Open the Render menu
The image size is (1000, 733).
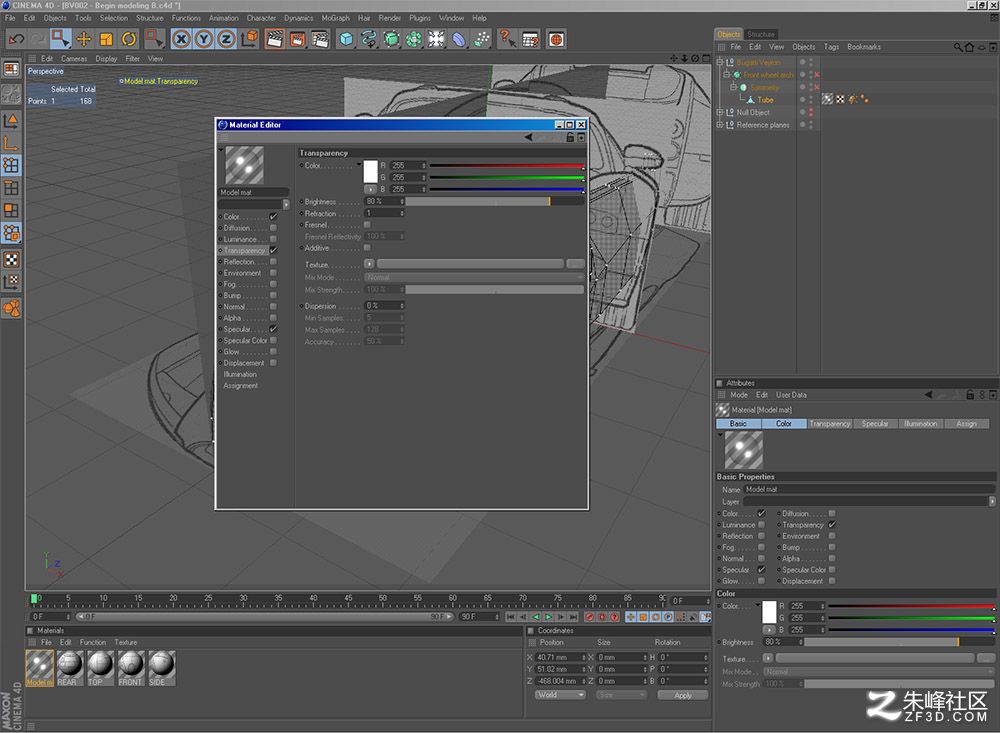tap(390, 18)
